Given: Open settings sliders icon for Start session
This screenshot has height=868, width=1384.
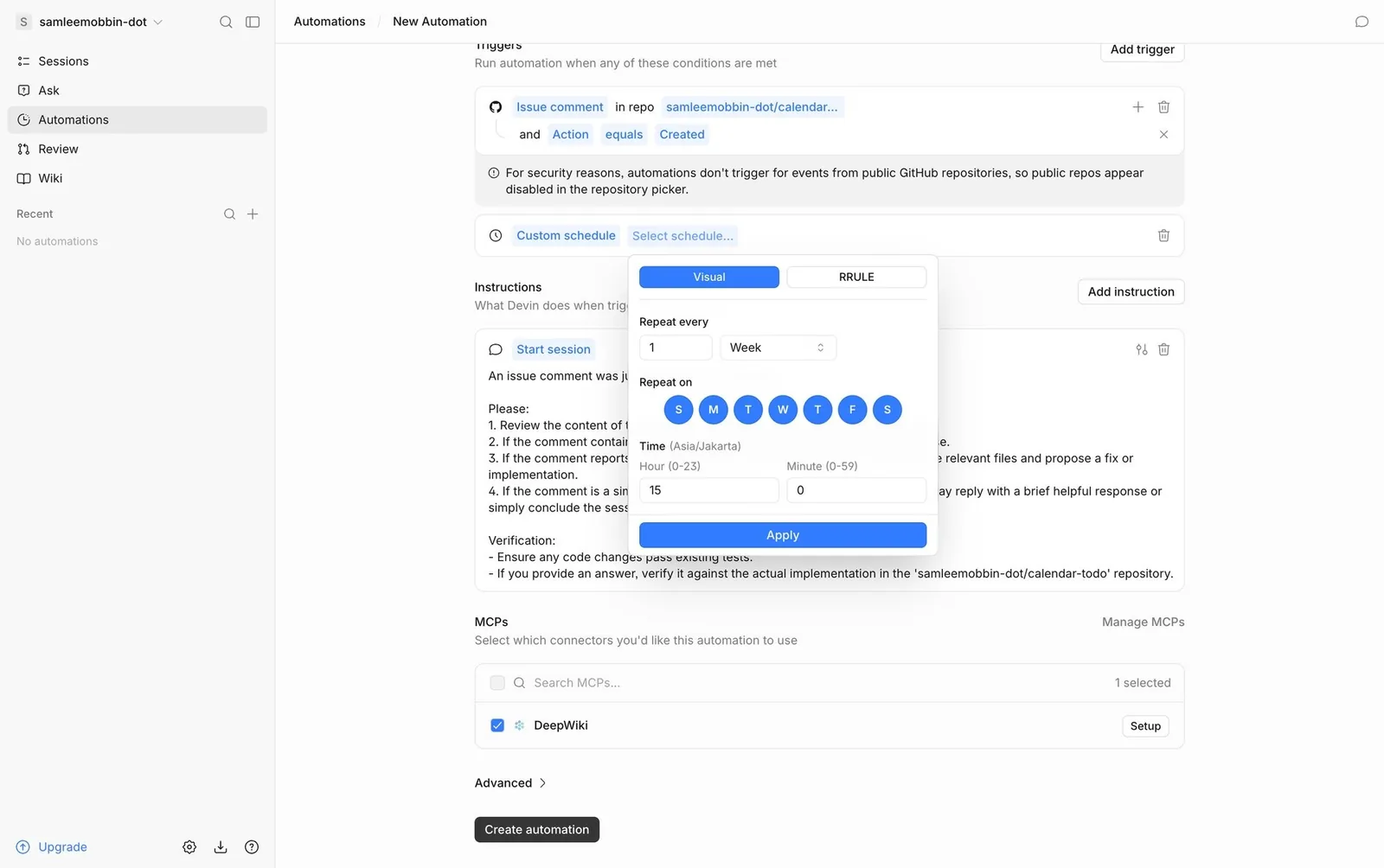Looking at the screenshot, I should [x=1142, y=349].
